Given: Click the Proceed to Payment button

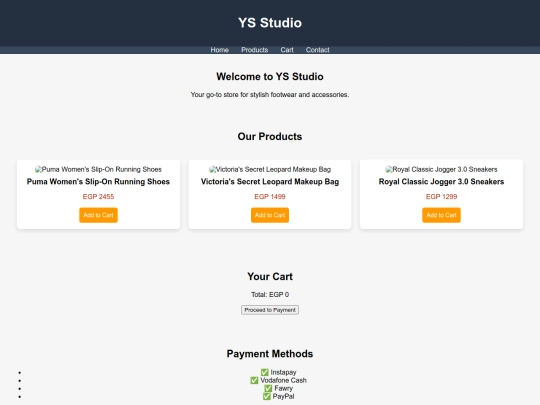Looking at the screenshot, I should [270, 310].
